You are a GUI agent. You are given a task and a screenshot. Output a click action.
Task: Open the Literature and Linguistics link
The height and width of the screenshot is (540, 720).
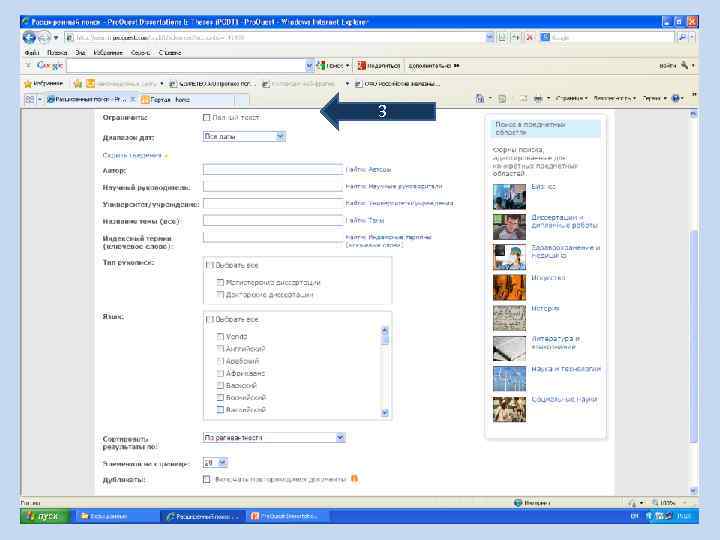[555, 343]
